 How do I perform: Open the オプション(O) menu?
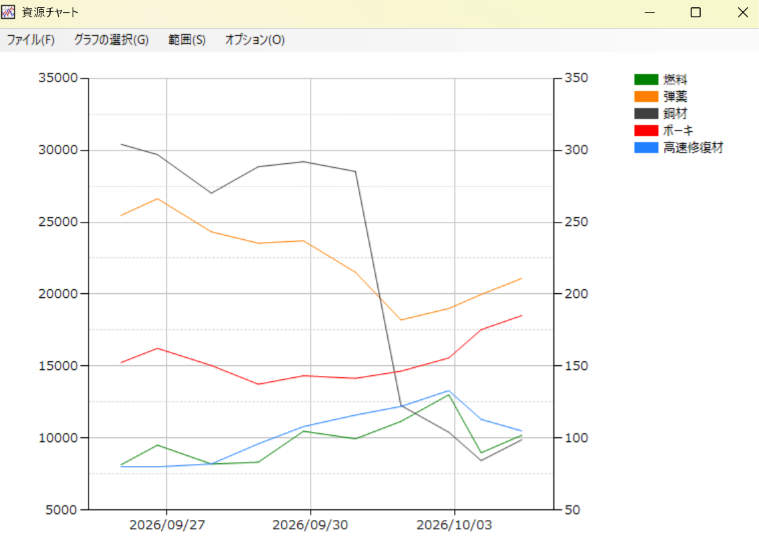(x=255, y=40)
